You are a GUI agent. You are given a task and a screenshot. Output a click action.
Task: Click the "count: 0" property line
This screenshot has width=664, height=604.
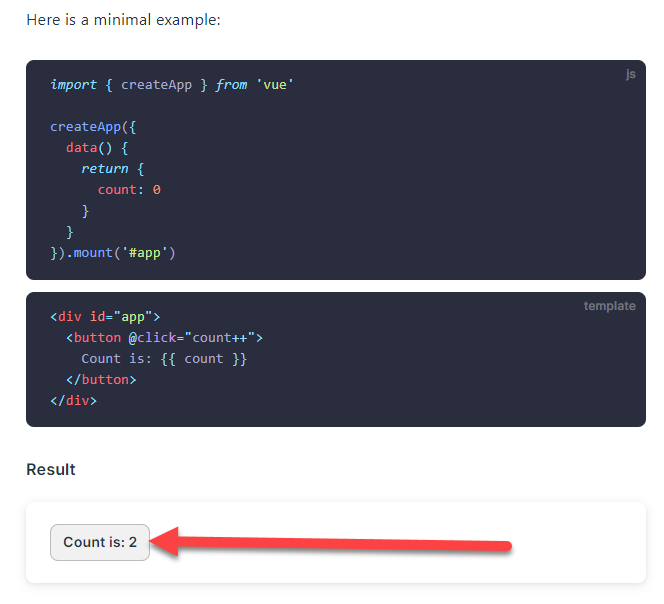(129, 190)
